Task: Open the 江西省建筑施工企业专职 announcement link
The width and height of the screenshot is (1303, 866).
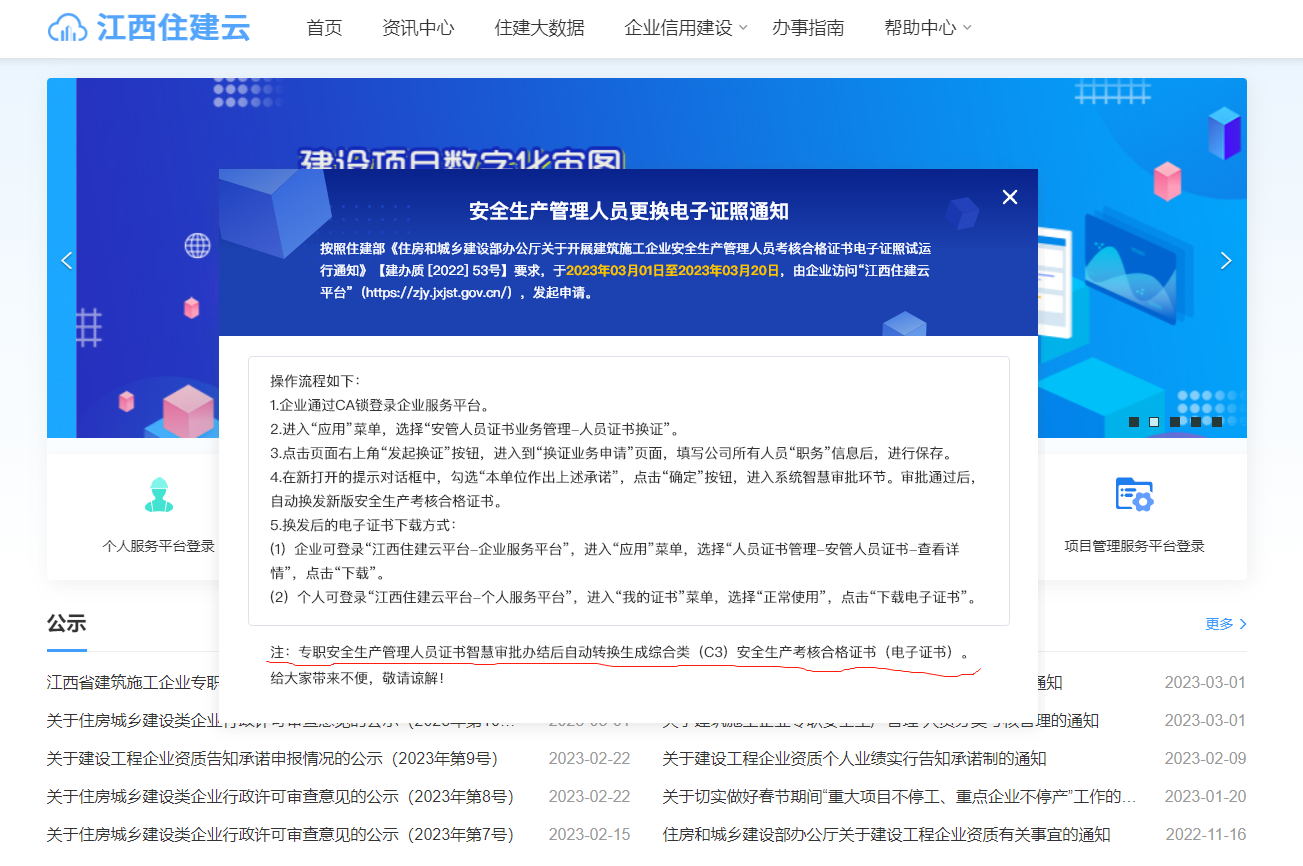Action: [133, 683]
